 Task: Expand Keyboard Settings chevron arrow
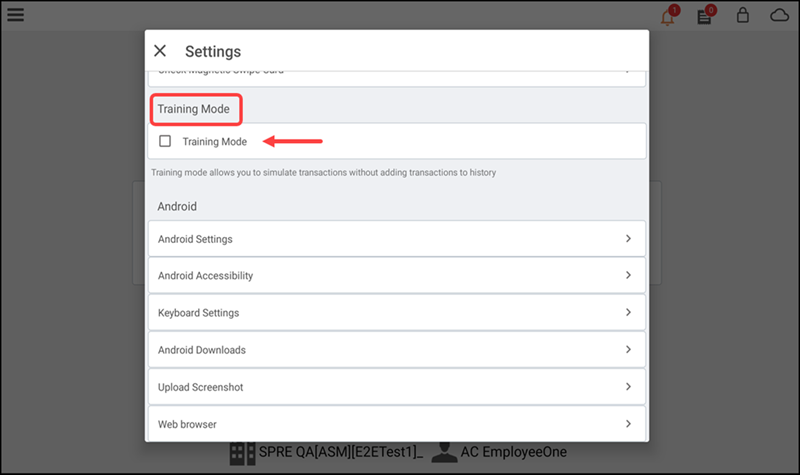pos(628,312)
